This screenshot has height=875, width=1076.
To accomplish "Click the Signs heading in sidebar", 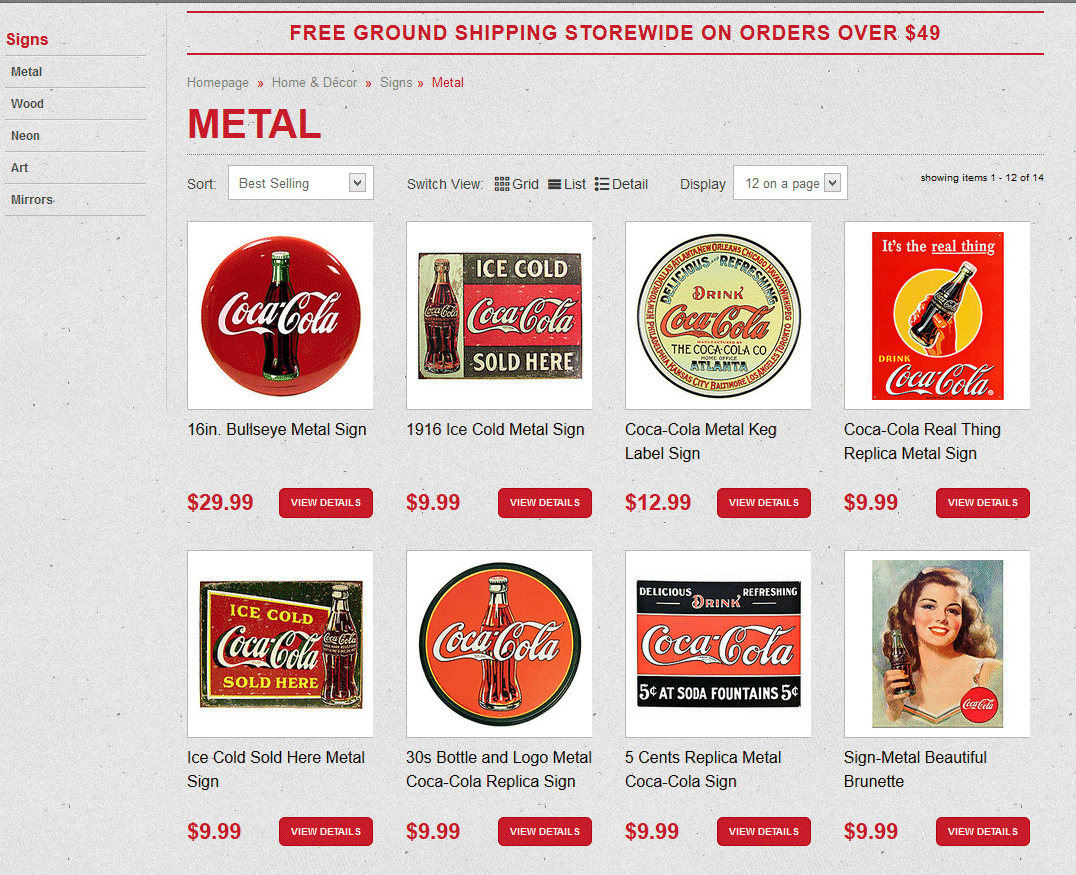I will coord(27,39).
